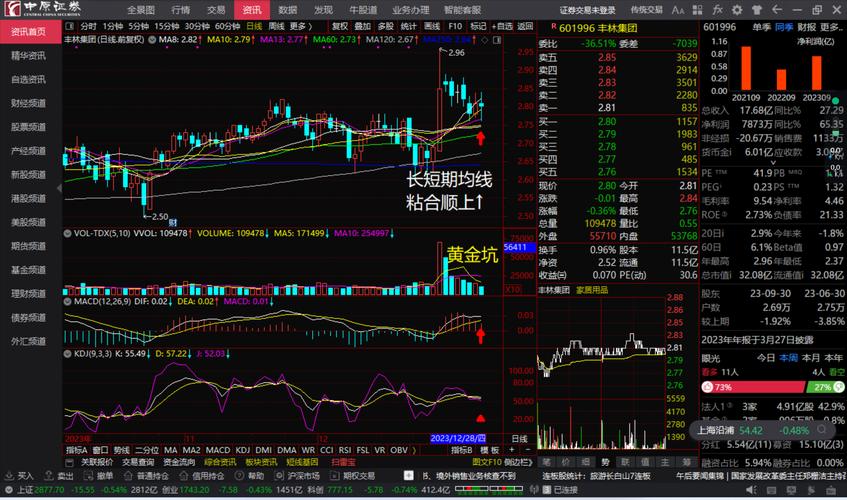Click 扫雷宝 link
847x500 pixels.
pos(344,462)
